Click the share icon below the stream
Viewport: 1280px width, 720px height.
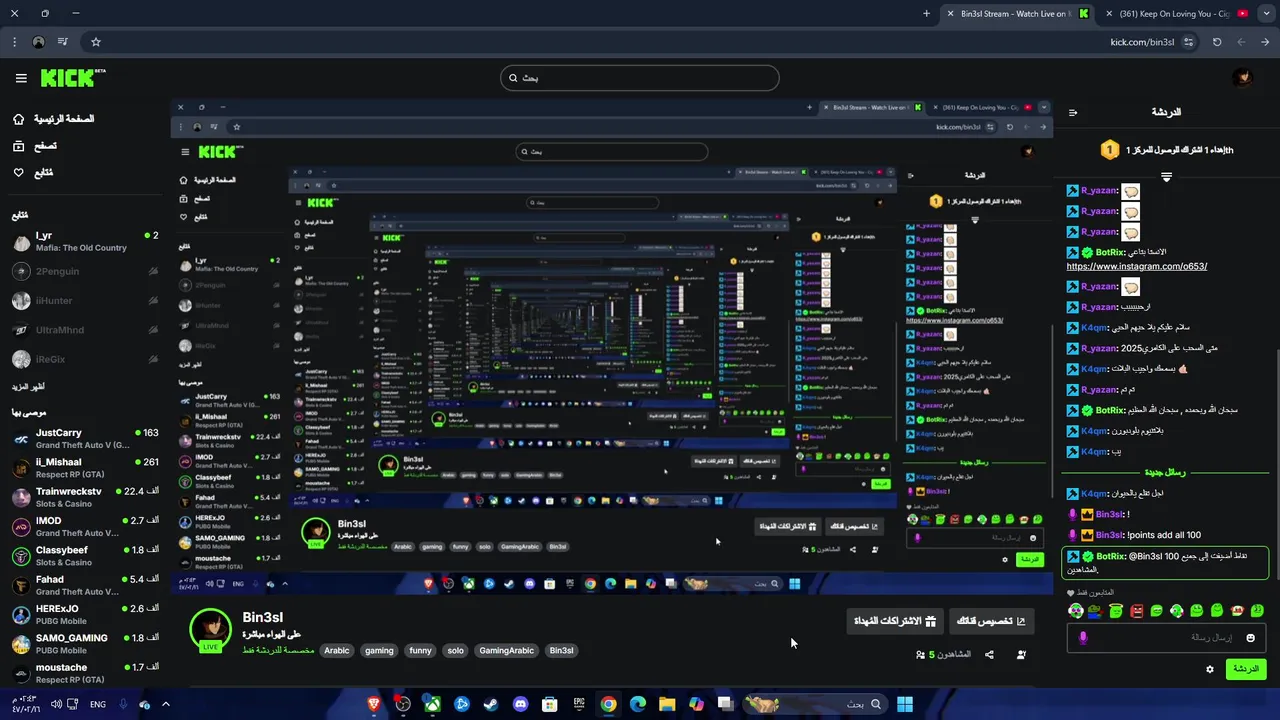coord(989,655)
